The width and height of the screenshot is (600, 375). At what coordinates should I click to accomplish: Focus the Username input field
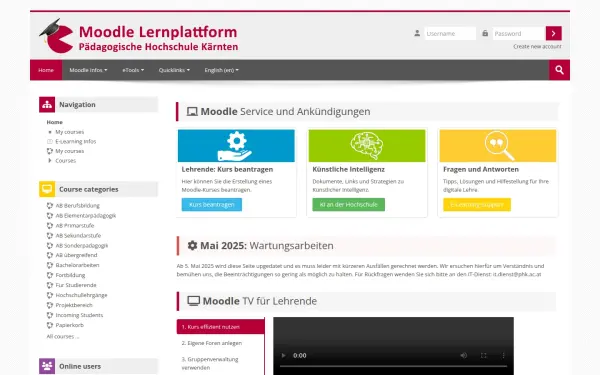coord(450,33)
